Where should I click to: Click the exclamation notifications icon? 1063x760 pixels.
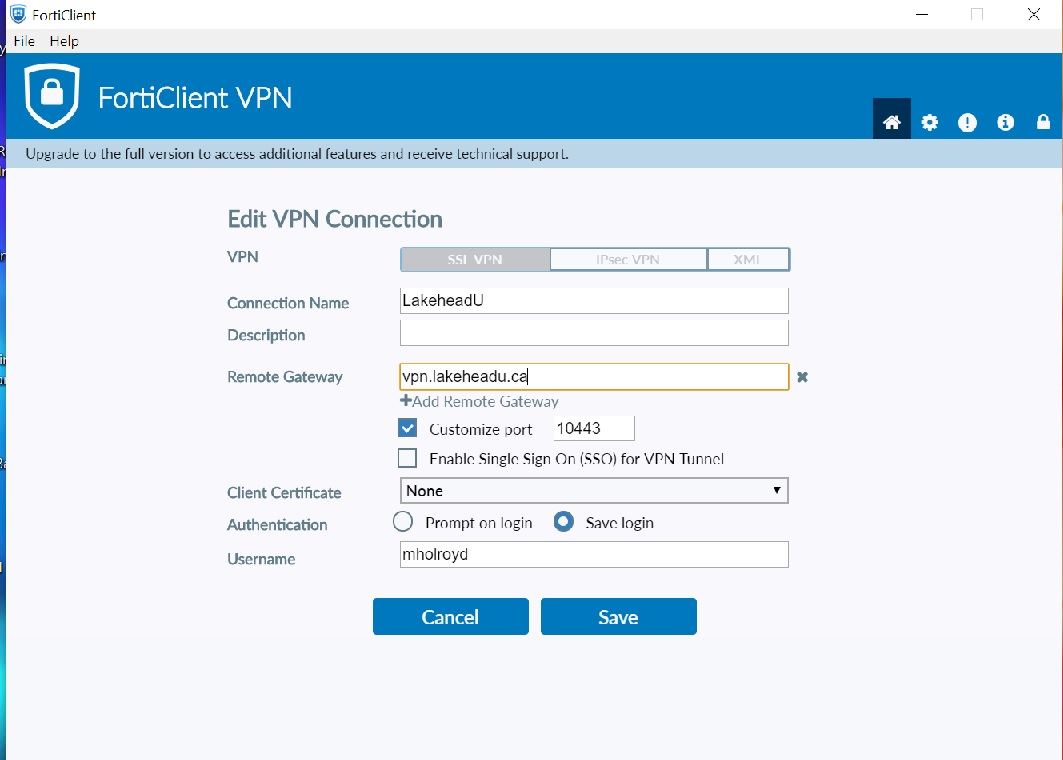tap(967, 122)
